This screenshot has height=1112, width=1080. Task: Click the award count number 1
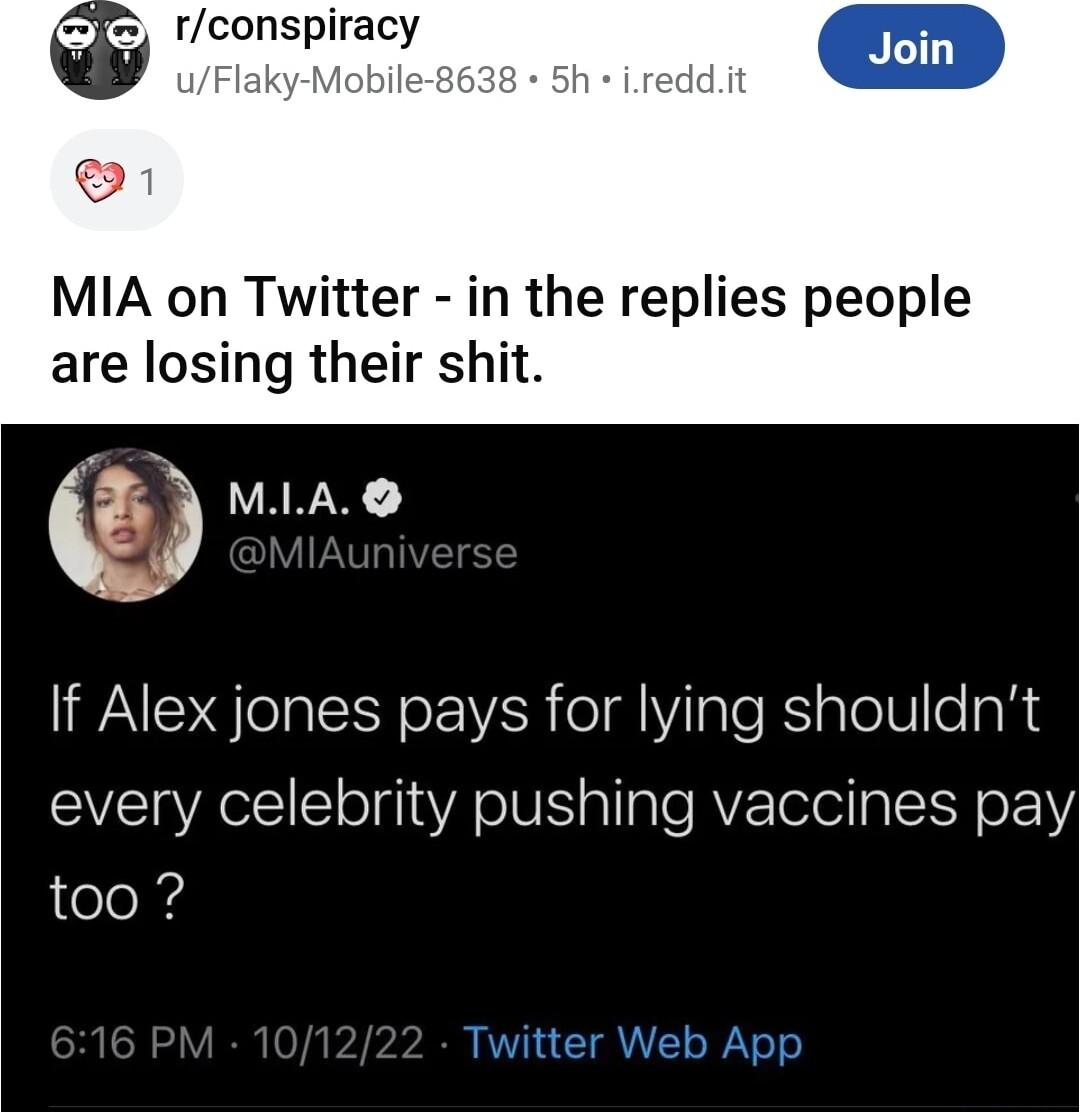pyautogui.click(x=146, y=181)
